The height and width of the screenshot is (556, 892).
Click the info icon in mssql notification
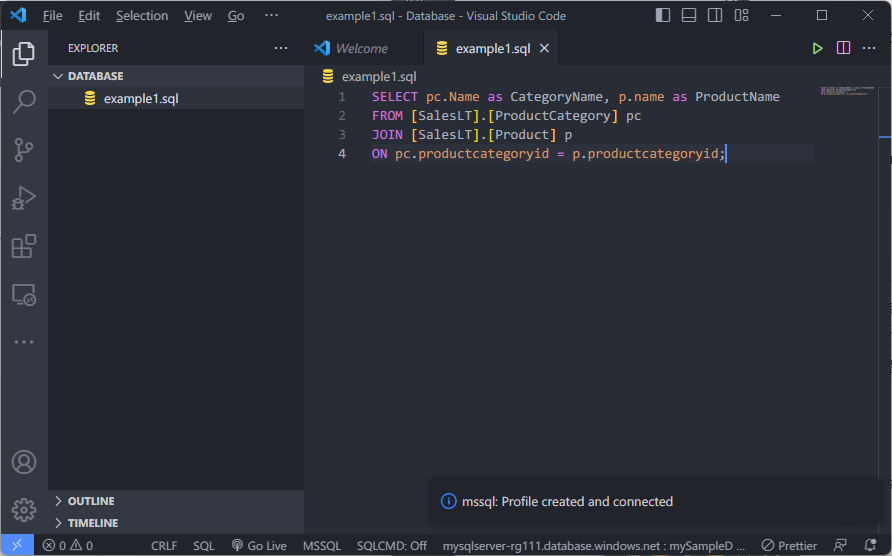pyautogui.click(x=448, y=501)
